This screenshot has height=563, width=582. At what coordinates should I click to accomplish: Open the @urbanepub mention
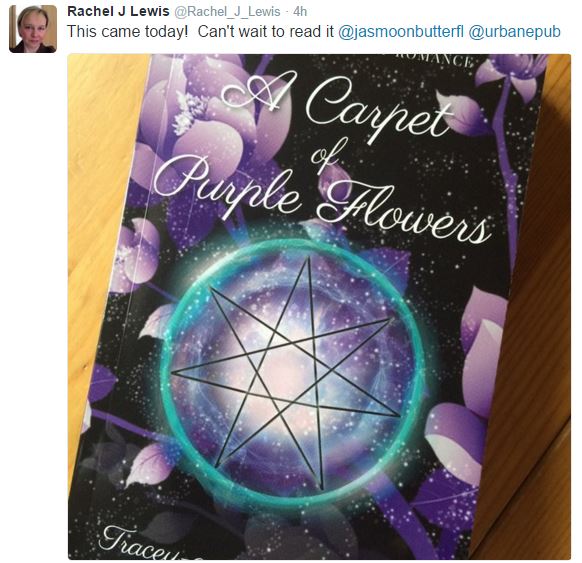[514, 32]
